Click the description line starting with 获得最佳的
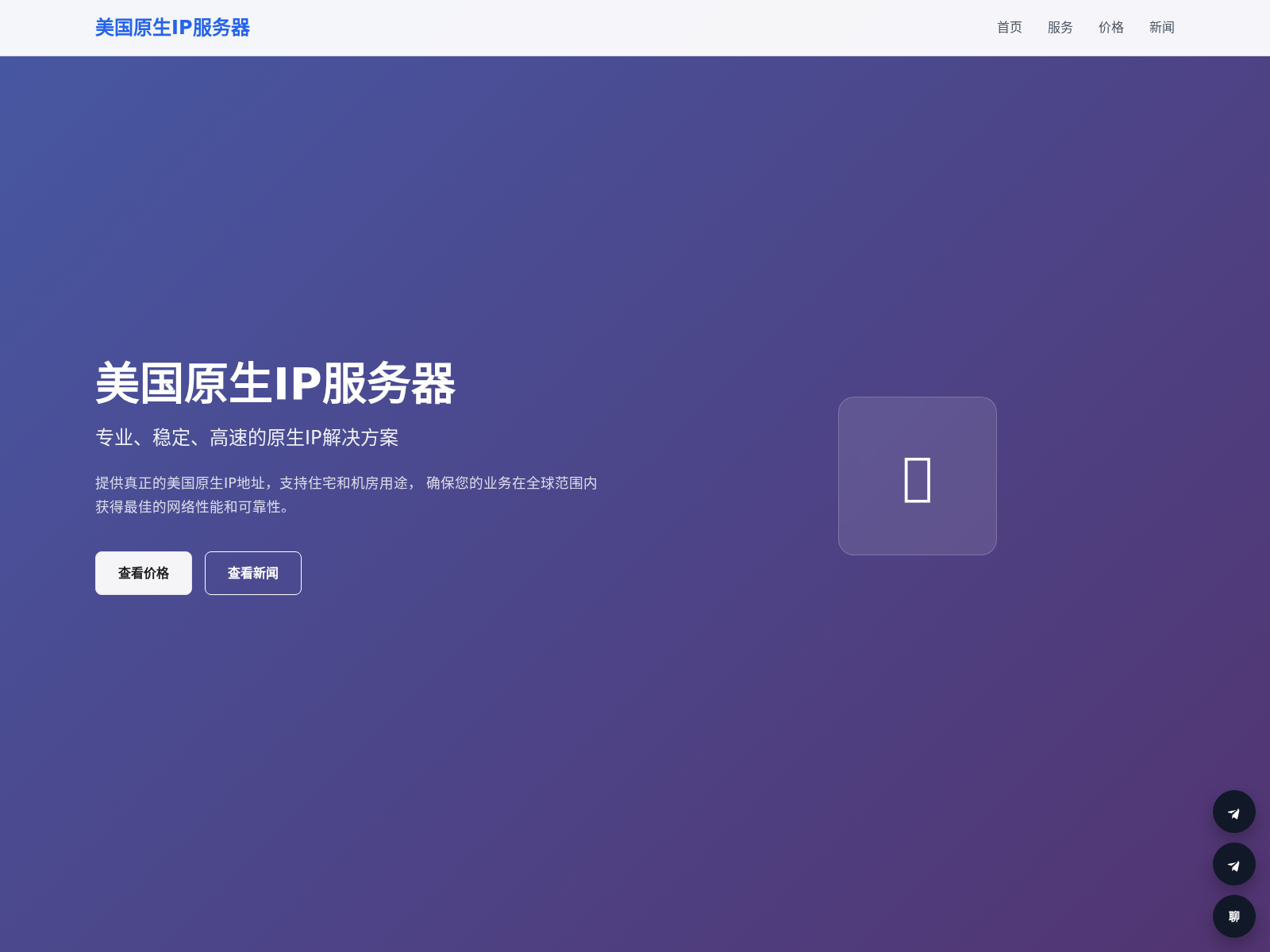Screen dimensions: 1270x952 coord(192,507)
